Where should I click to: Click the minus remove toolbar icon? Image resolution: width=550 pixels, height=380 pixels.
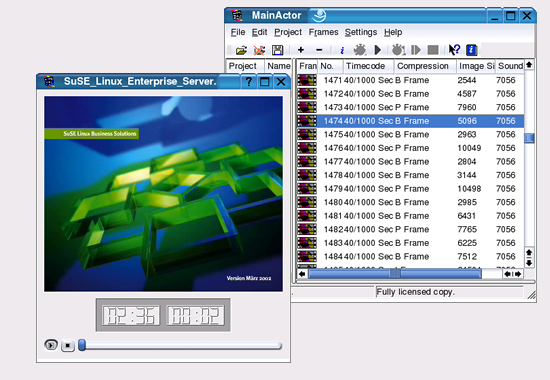319,50
